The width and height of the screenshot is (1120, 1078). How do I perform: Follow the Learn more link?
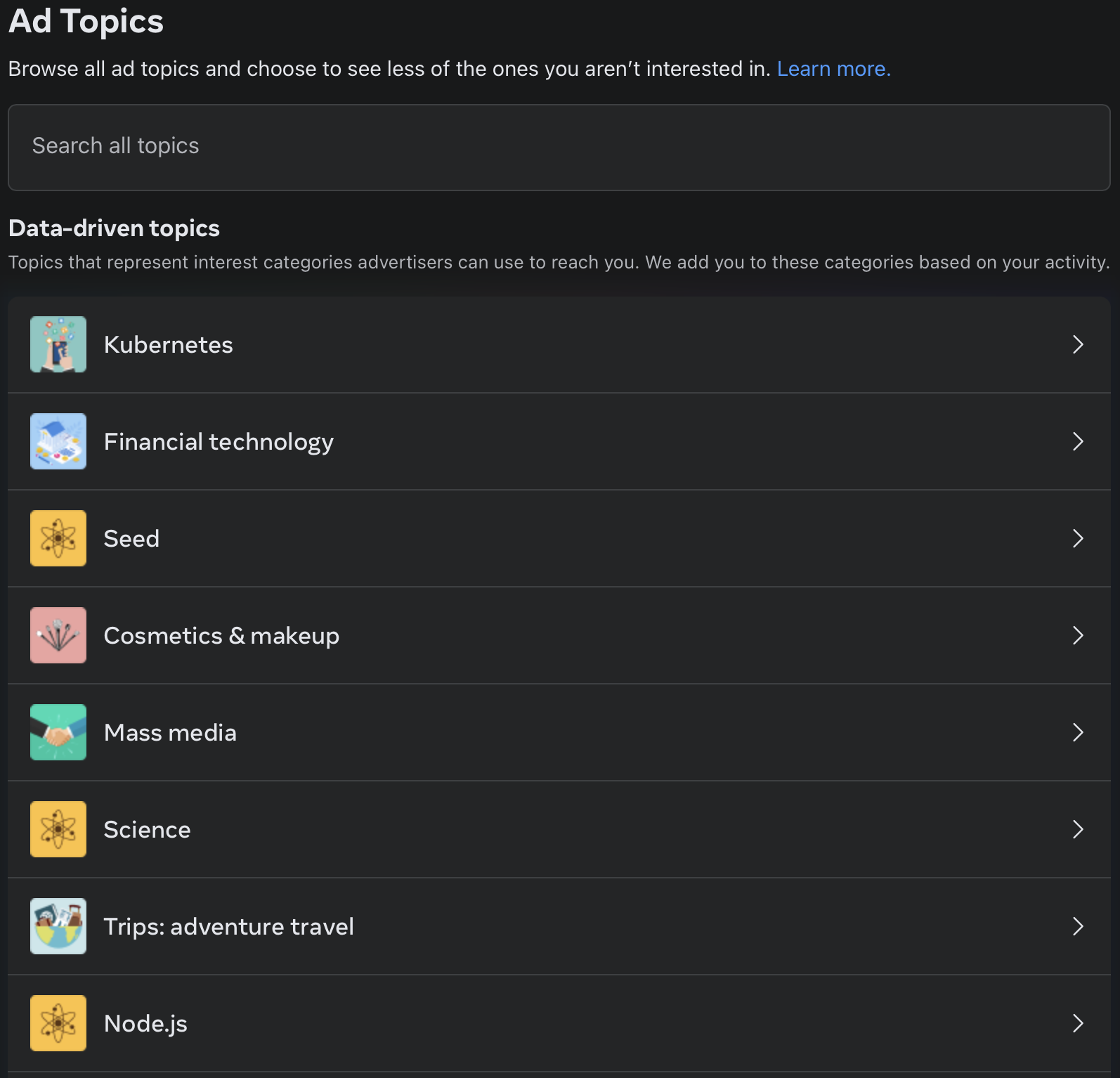pos(833,69)
